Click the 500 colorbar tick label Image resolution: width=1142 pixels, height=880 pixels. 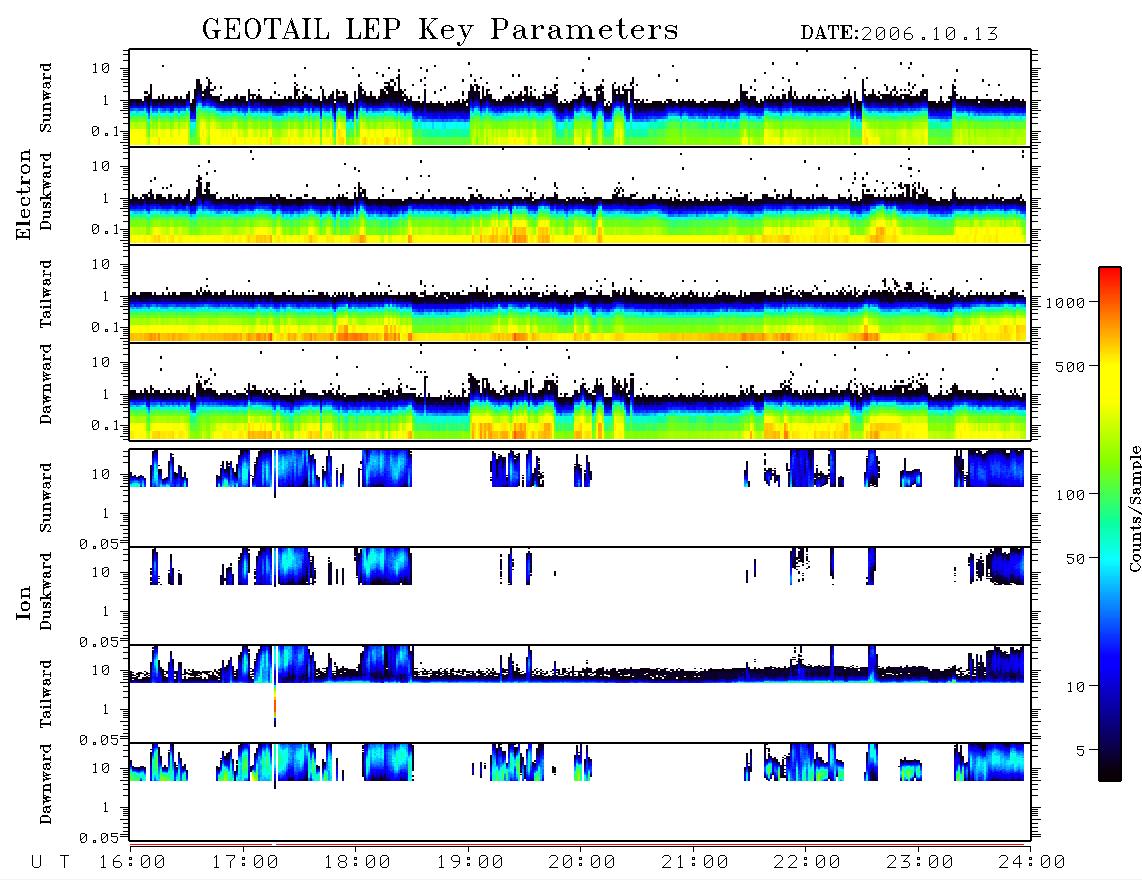[x=1070, y=366]
